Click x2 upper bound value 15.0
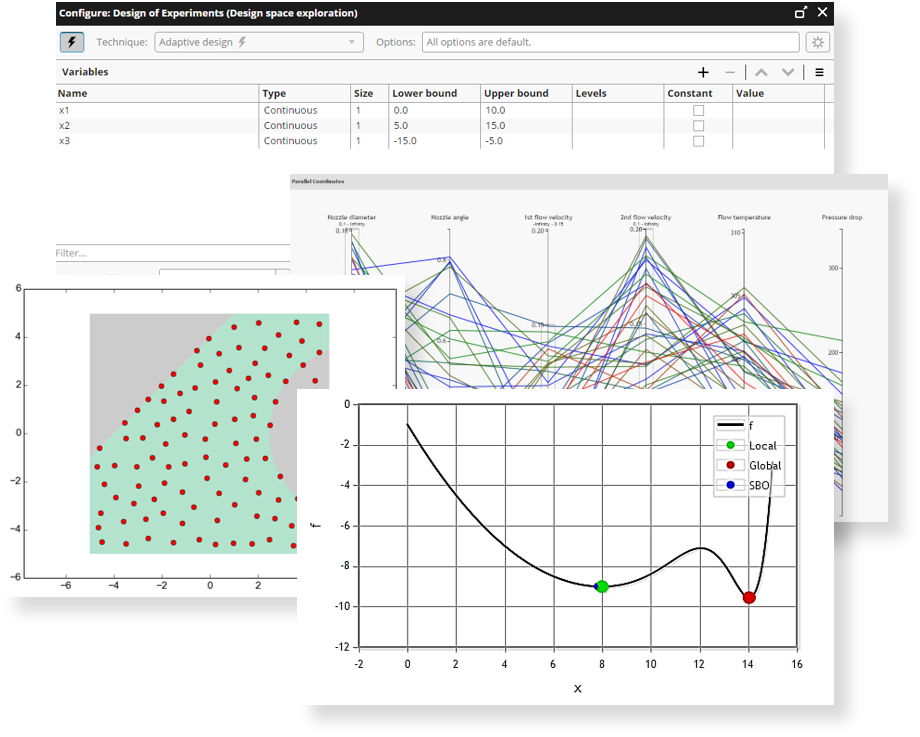 [x=495, y=126]
